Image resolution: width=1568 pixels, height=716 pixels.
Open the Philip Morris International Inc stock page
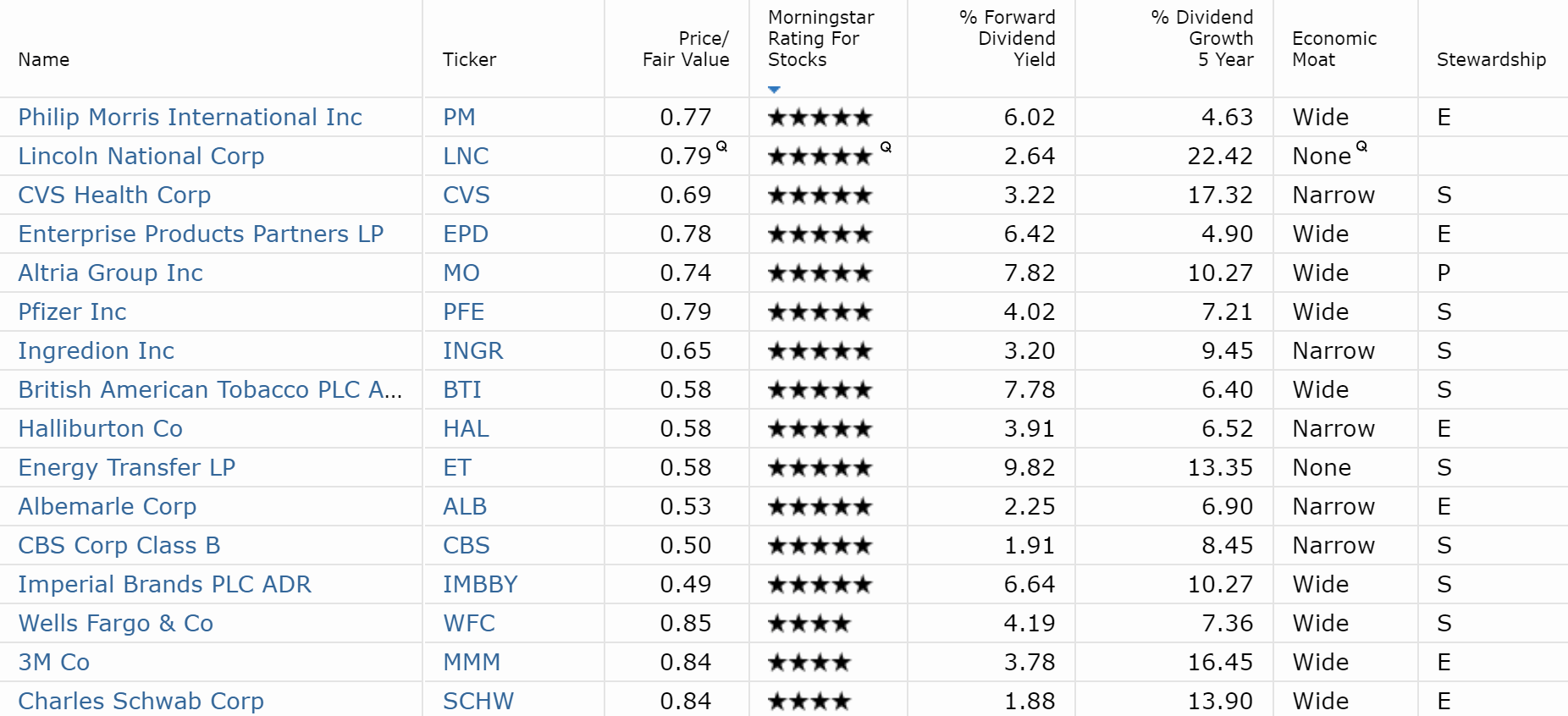[x=190, y=118]
